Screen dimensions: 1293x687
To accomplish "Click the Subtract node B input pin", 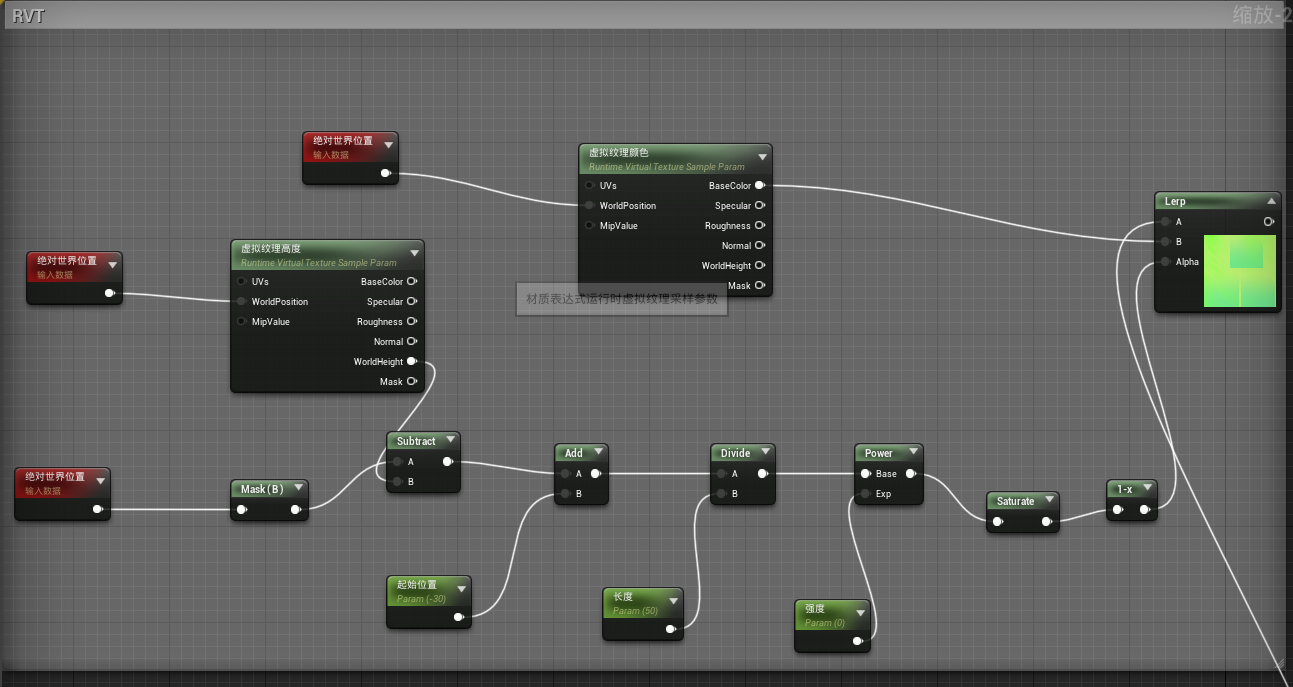I will [x=398, y=481].
